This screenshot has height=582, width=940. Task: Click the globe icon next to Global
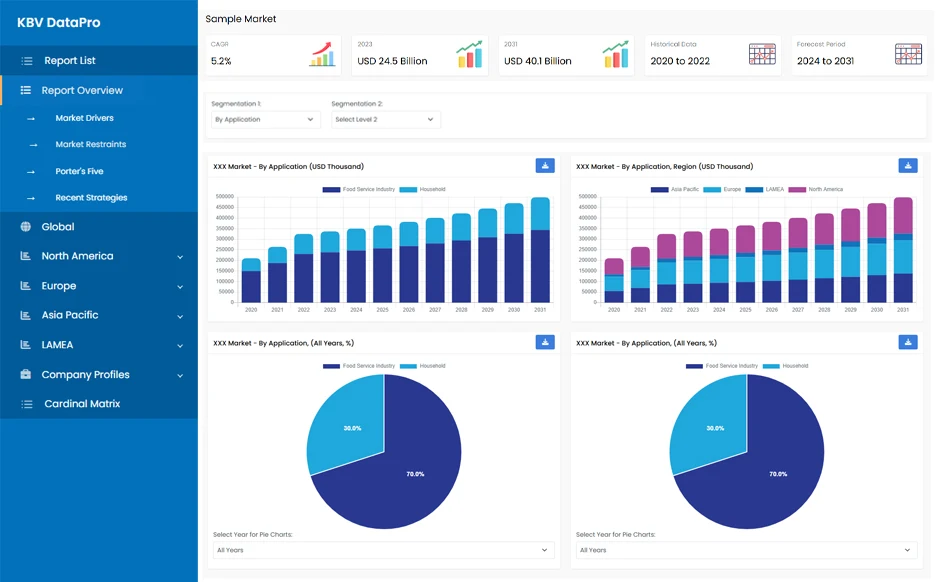pyautogui.click(x=26, y=227)
